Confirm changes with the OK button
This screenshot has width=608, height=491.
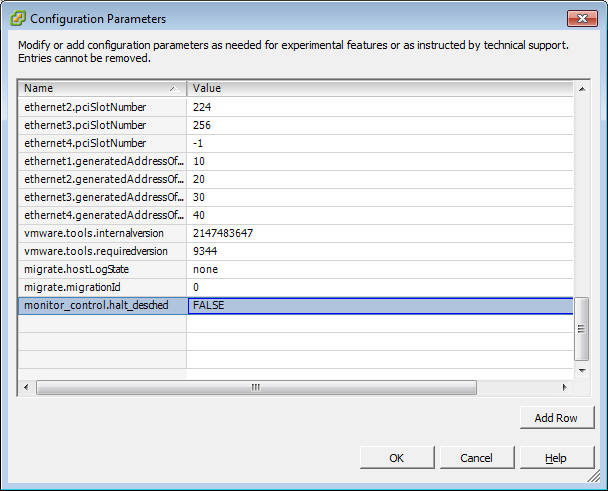pos(397,458)
